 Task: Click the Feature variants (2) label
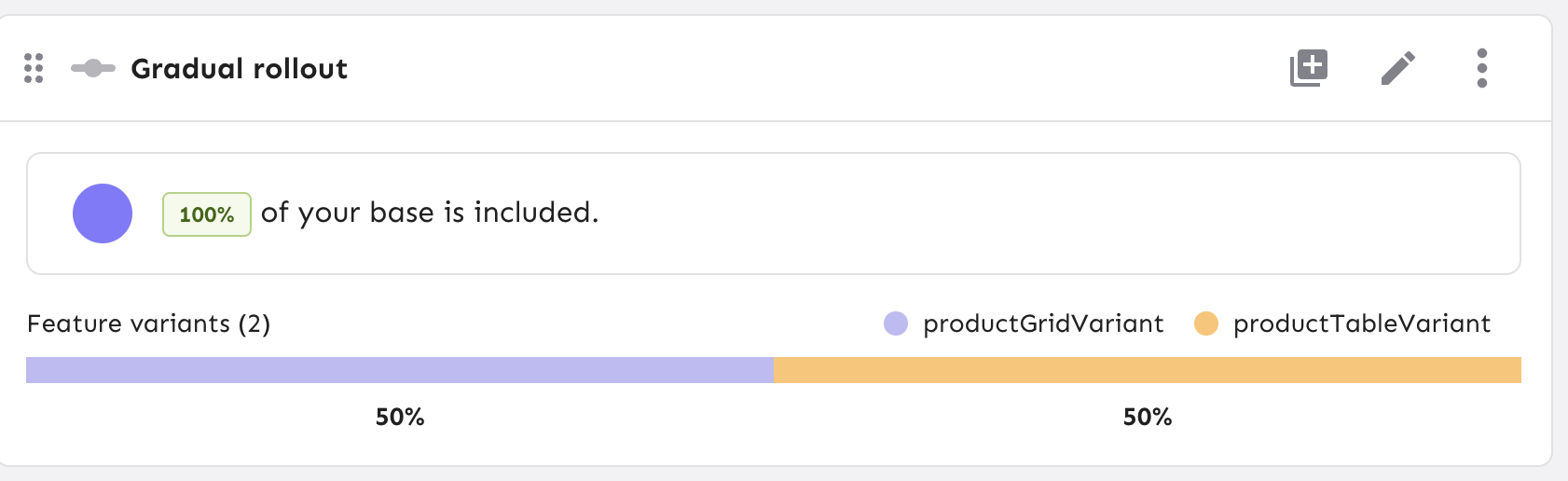(x=149, y=323)
